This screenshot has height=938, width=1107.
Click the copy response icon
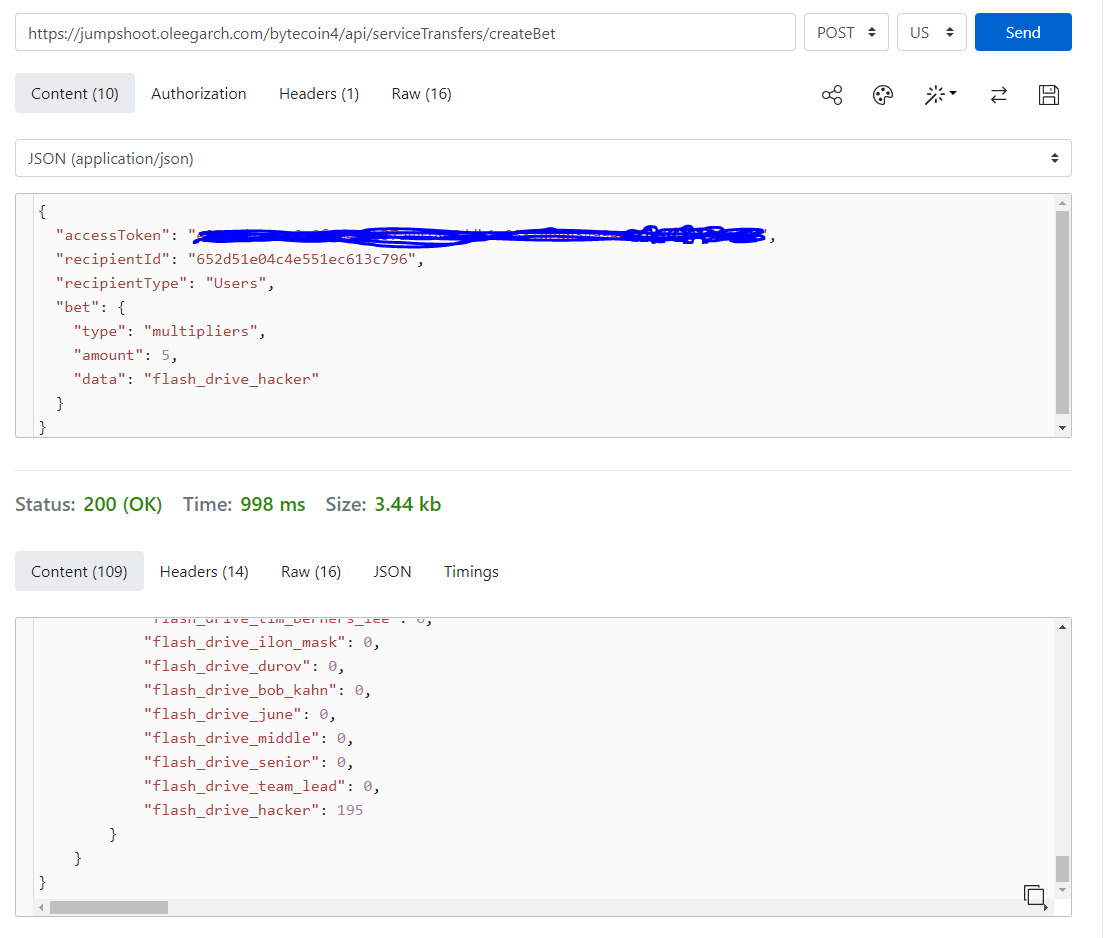tap(1035, 897)
